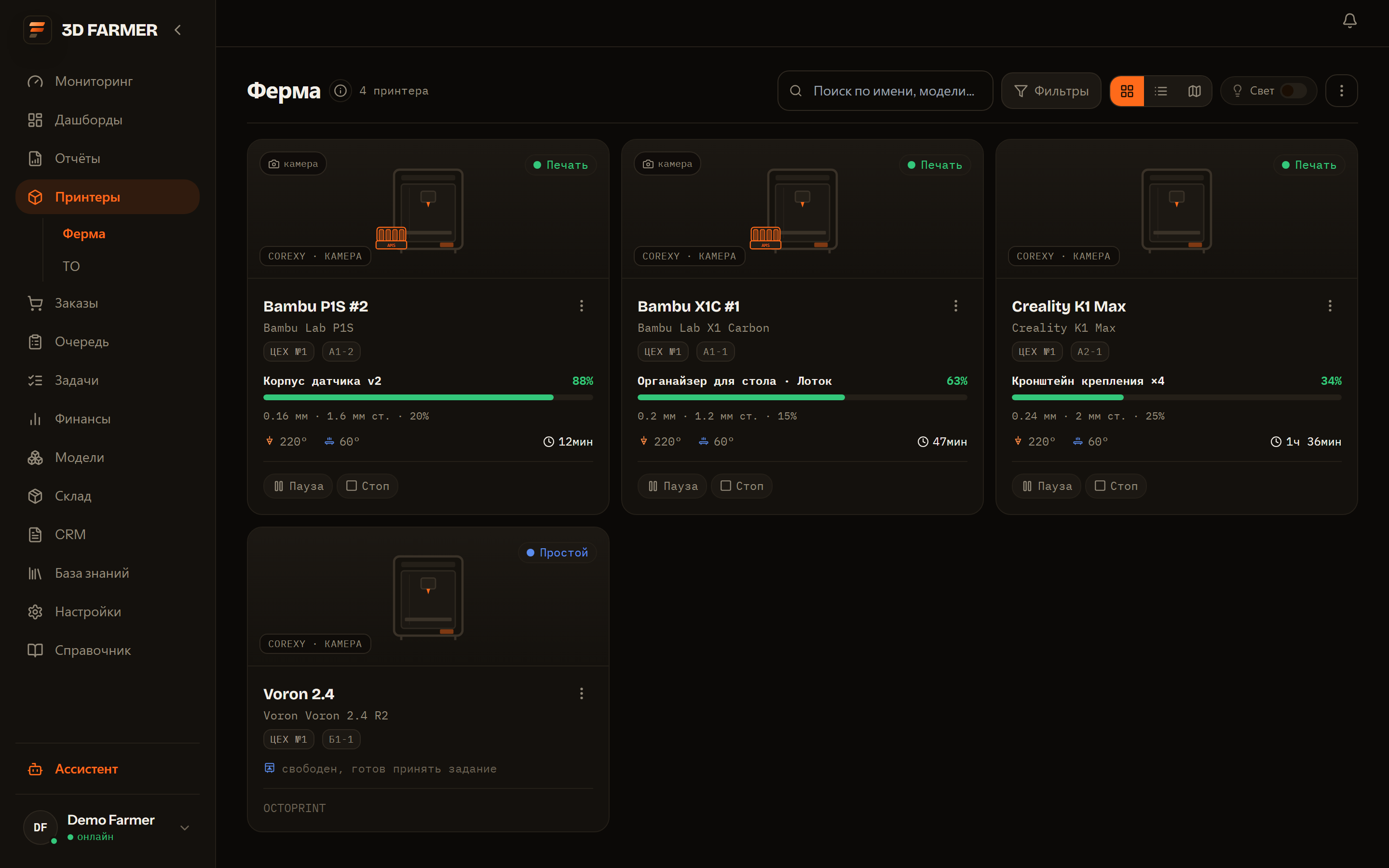The image size is (1389, 868).
Task: Open Мониторинг in the sidebar
Action: tap(108, 81)
